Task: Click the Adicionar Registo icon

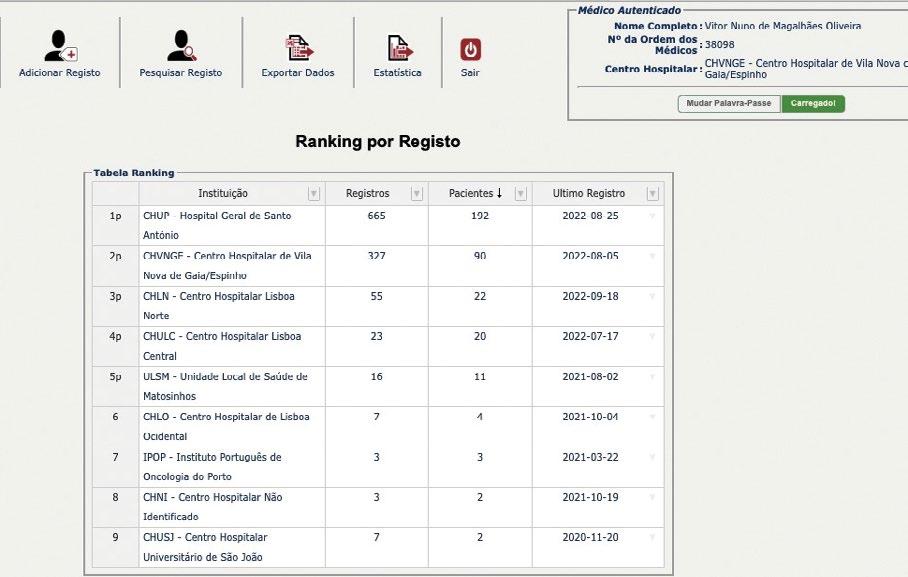Action: (61, 46)
